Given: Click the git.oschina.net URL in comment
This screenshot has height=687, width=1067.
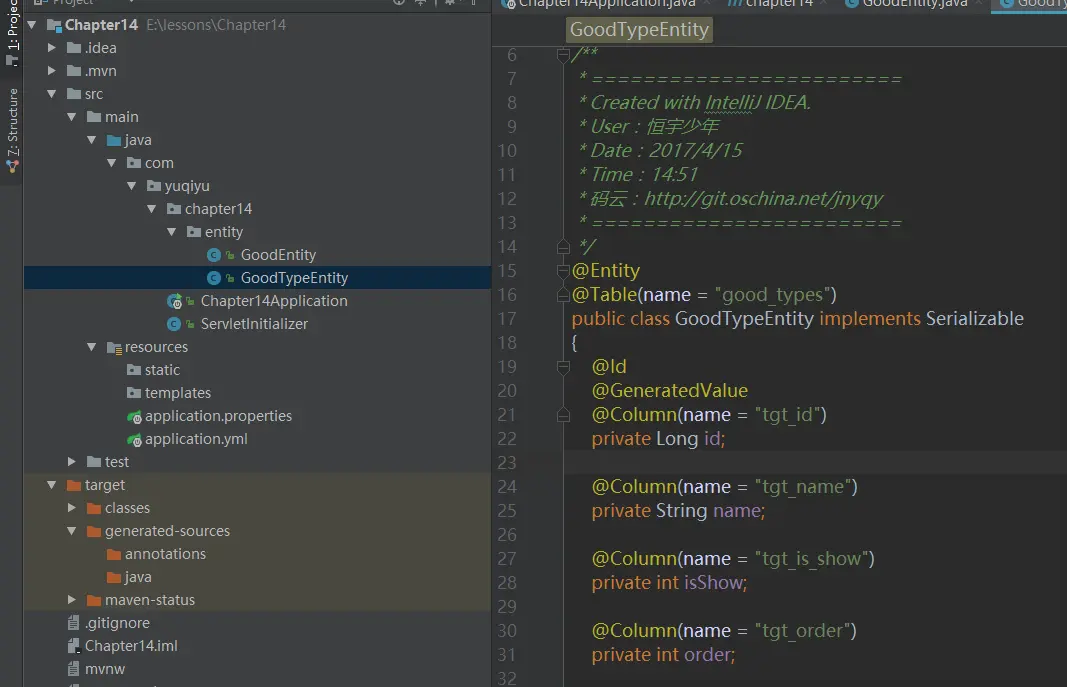Looking at the screenshot, I should (763, 199).
